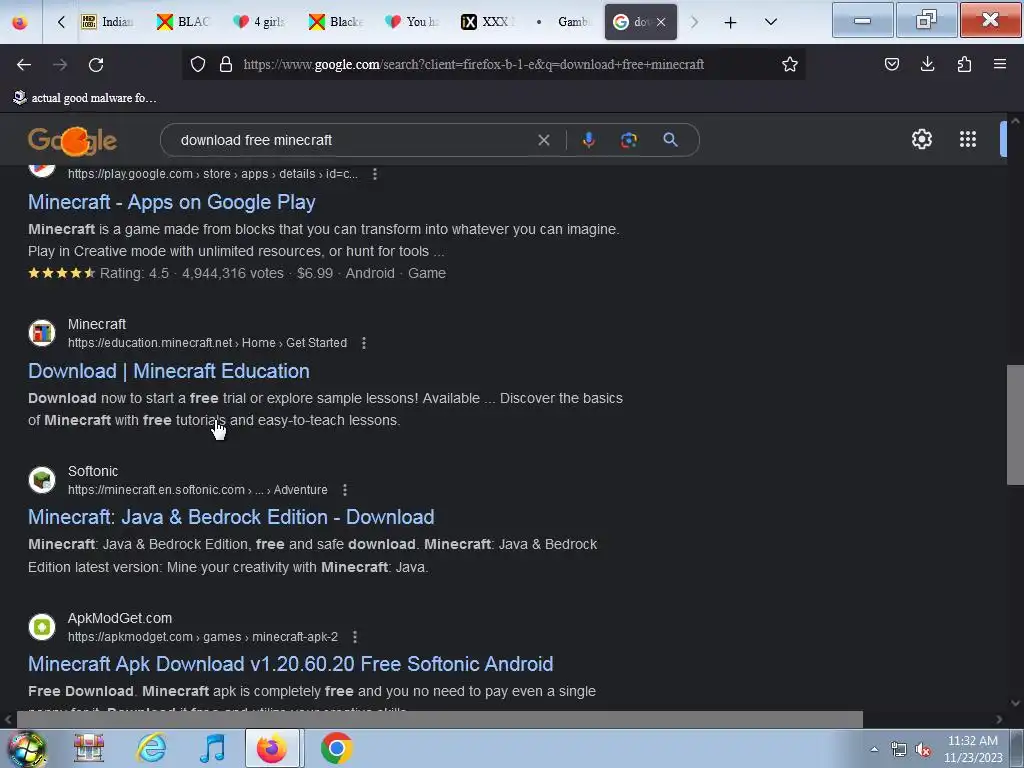Open Google quick settings gear
This screenshot has width=1024, height=768.
tap(921, 139)
